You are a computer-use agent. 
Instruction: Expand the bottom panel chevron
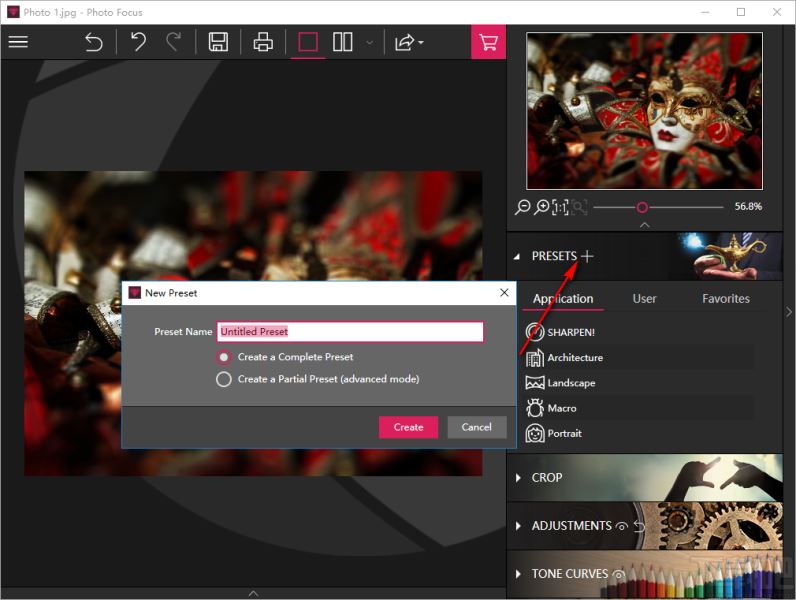253,593
